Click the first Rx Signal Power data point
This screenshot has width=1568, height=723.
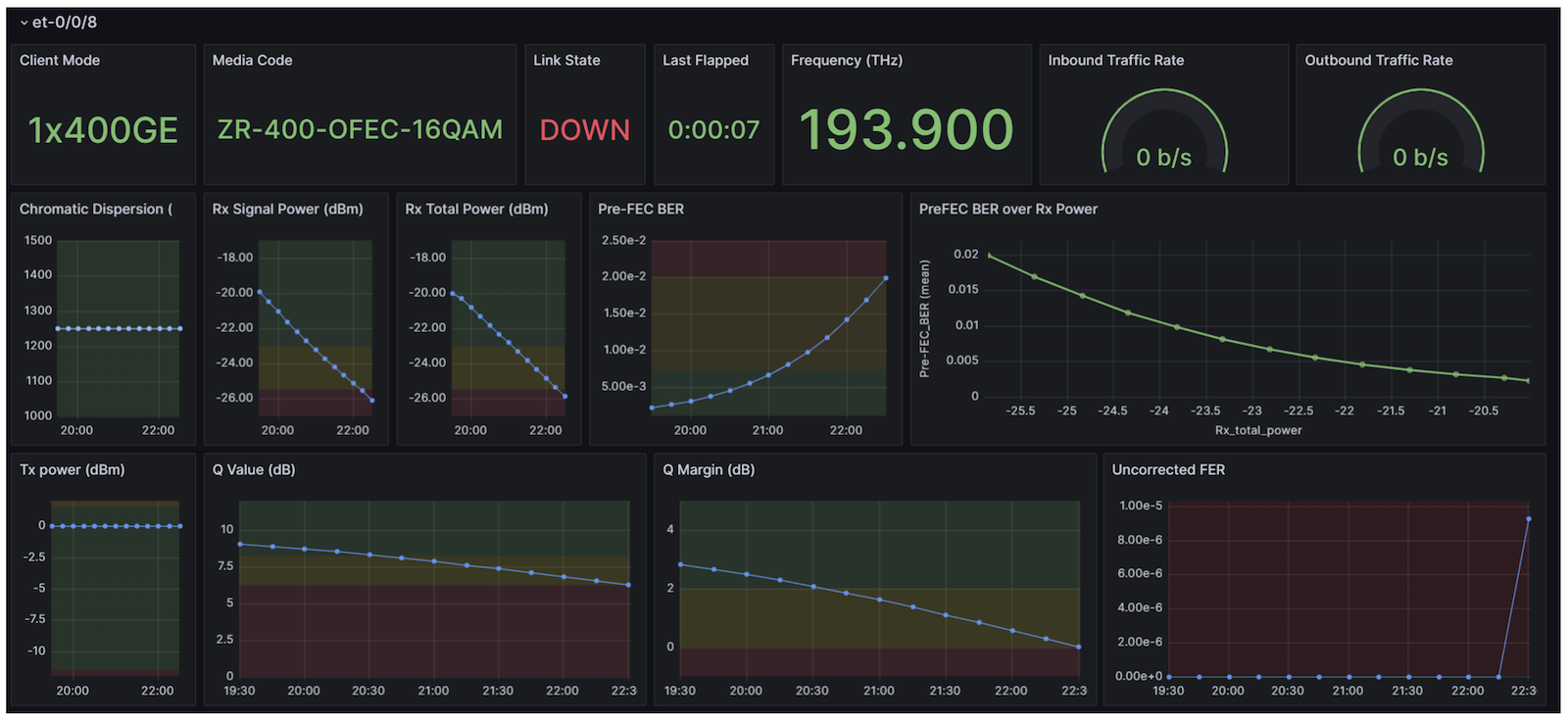[259, 292]
